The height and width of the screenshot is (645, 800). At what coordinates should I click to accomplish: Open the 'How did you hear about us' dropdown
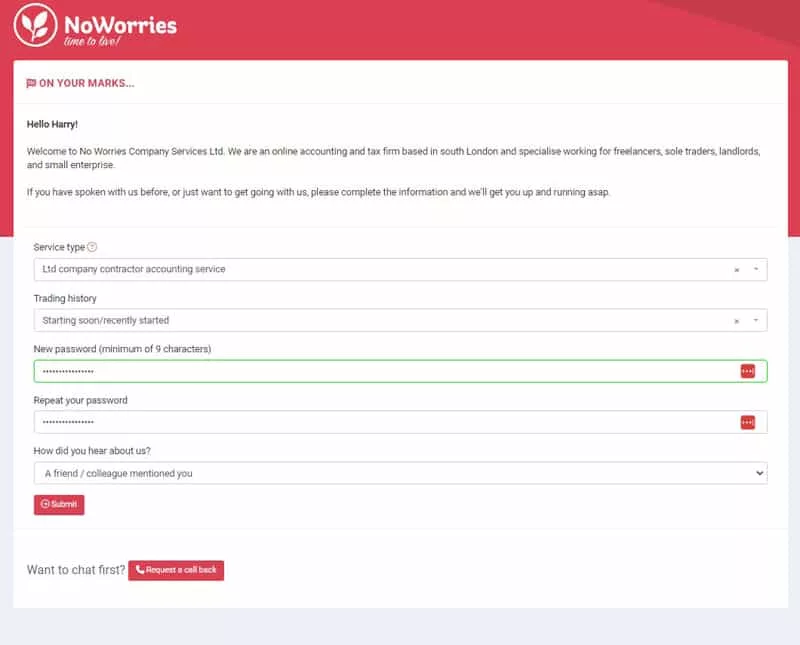coord(400,473)
